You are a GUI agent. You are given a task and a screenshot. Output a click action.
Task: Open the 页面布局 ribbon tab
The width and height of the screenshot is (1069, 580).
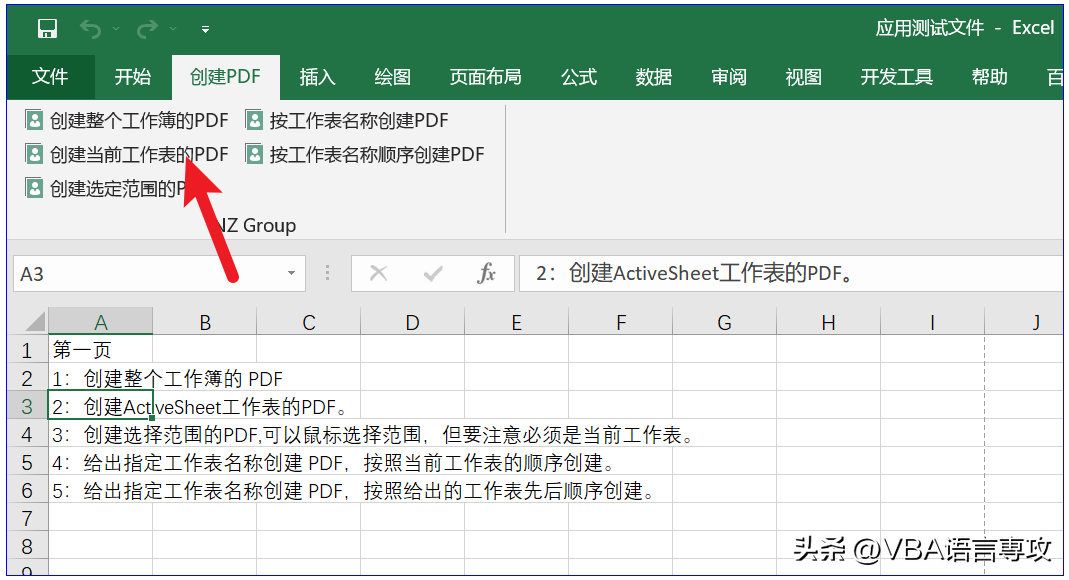(485, 77)
